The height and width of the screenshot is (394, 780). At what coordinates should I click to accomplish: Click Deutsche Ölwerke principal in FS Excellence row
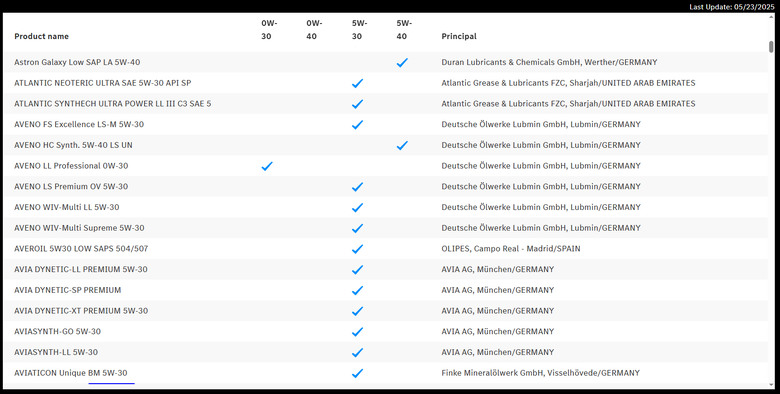(x=541, y=124)
